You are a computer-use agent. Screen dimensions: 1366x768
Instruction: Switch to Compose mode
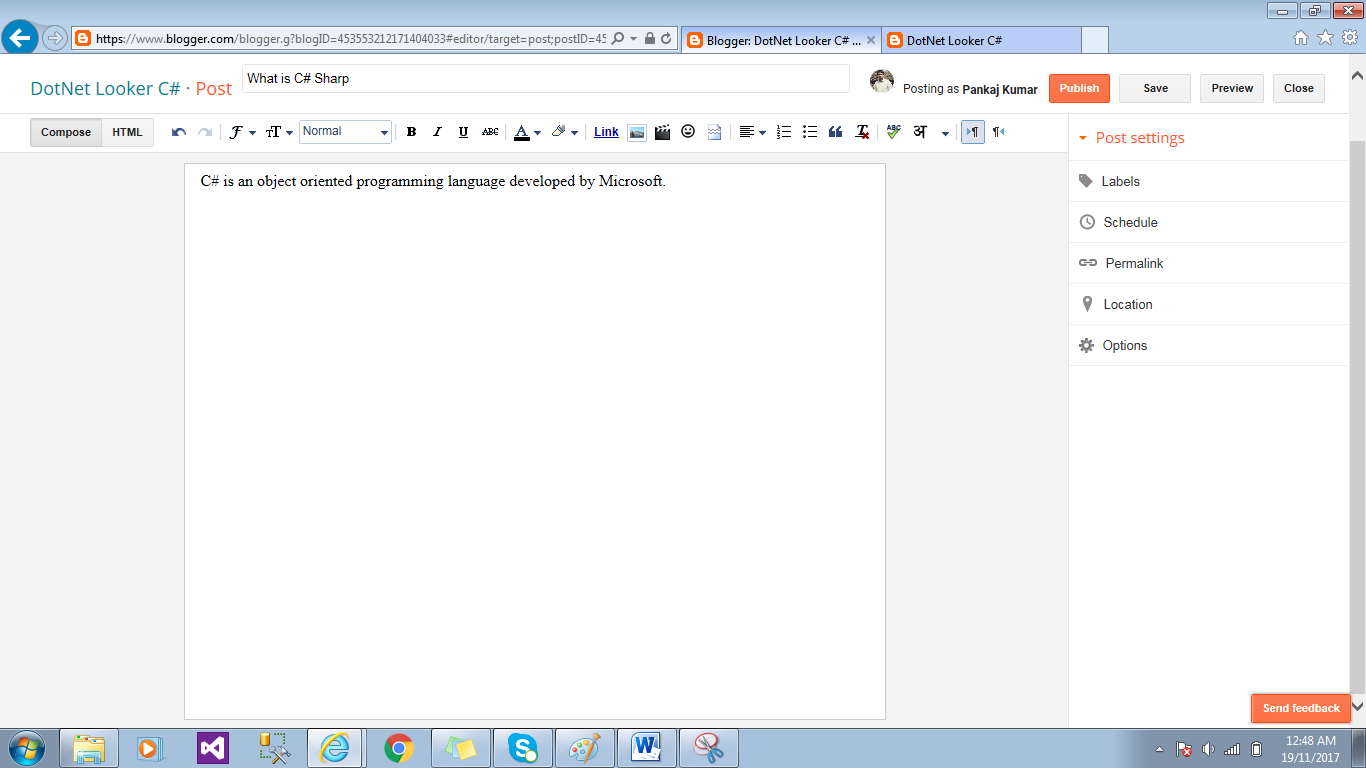66,132
